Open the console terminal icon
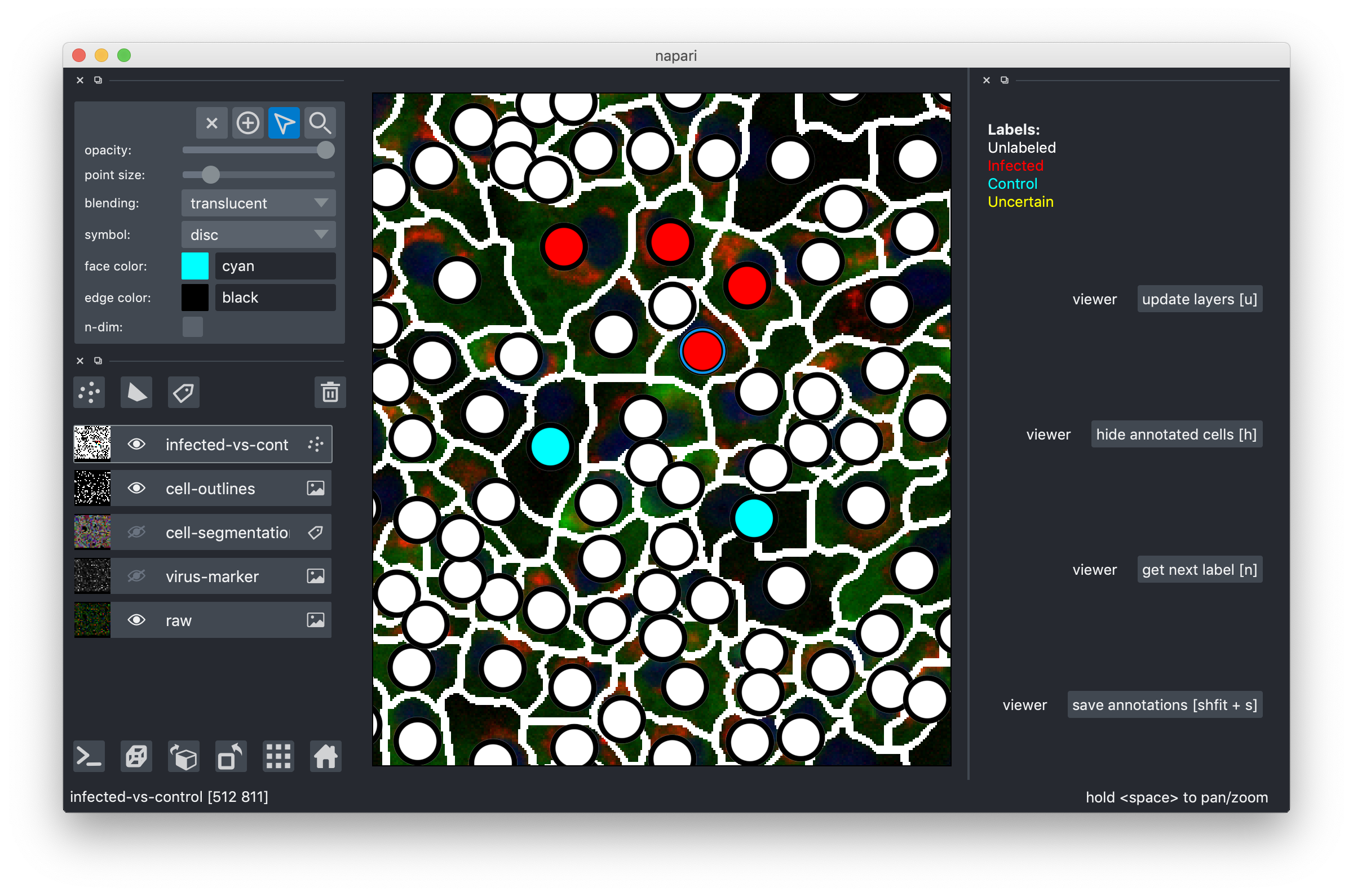The height and width of the screenshot is (896, 1353). [89, 757]
